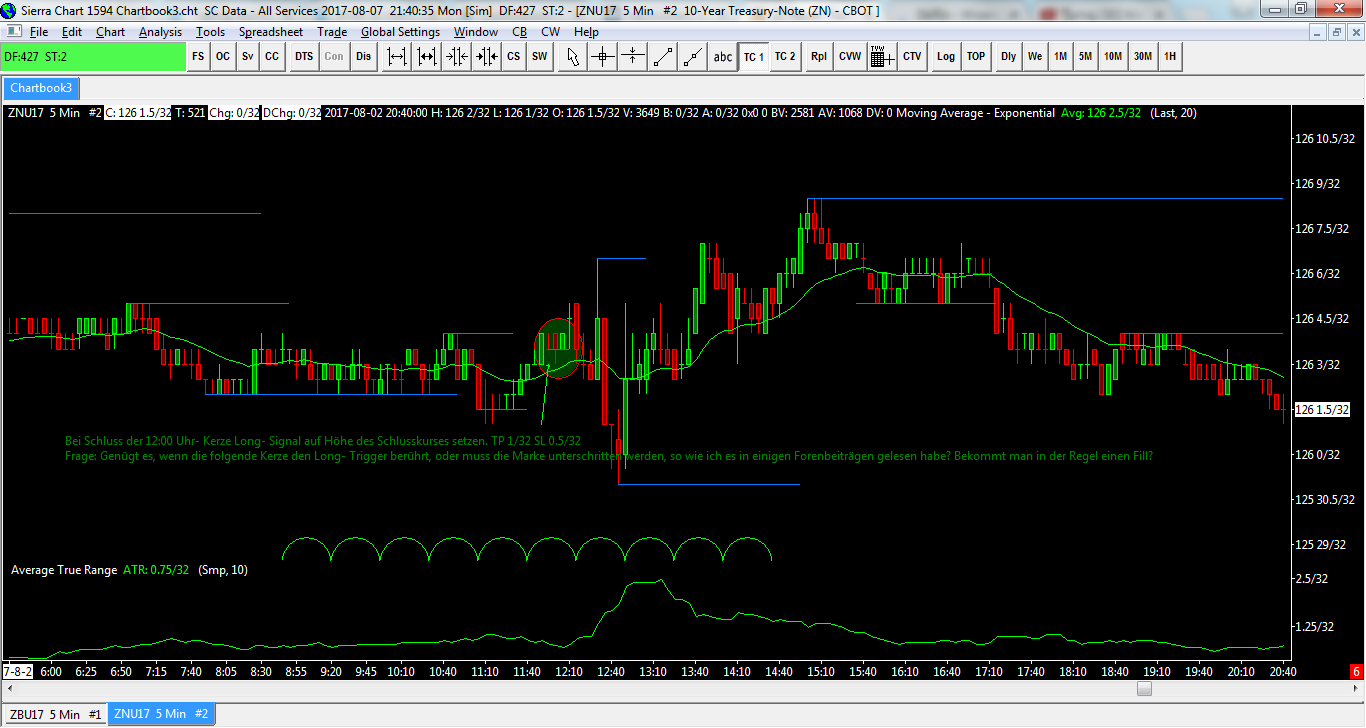Toggle TC 2 tool configuration button

785,57
